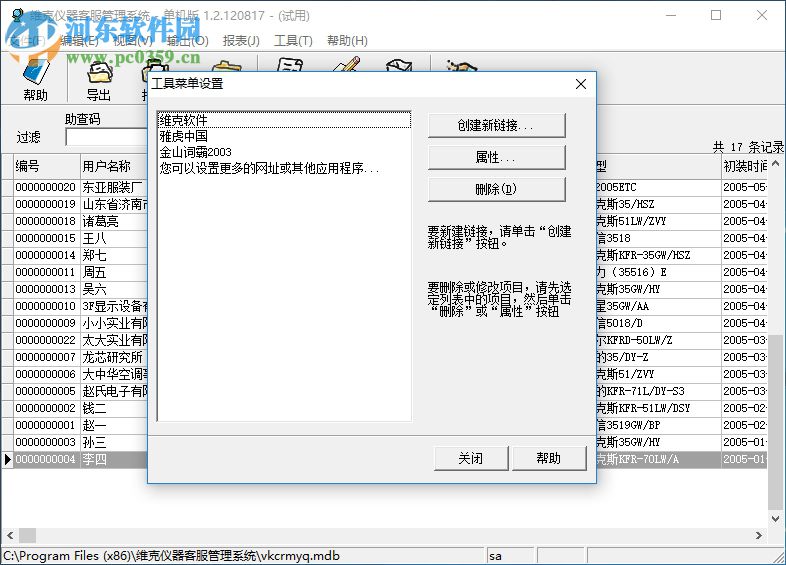Select 雅虎中国 in the link list
Viewport: 786px width, 565px height.
coord(284,136)
